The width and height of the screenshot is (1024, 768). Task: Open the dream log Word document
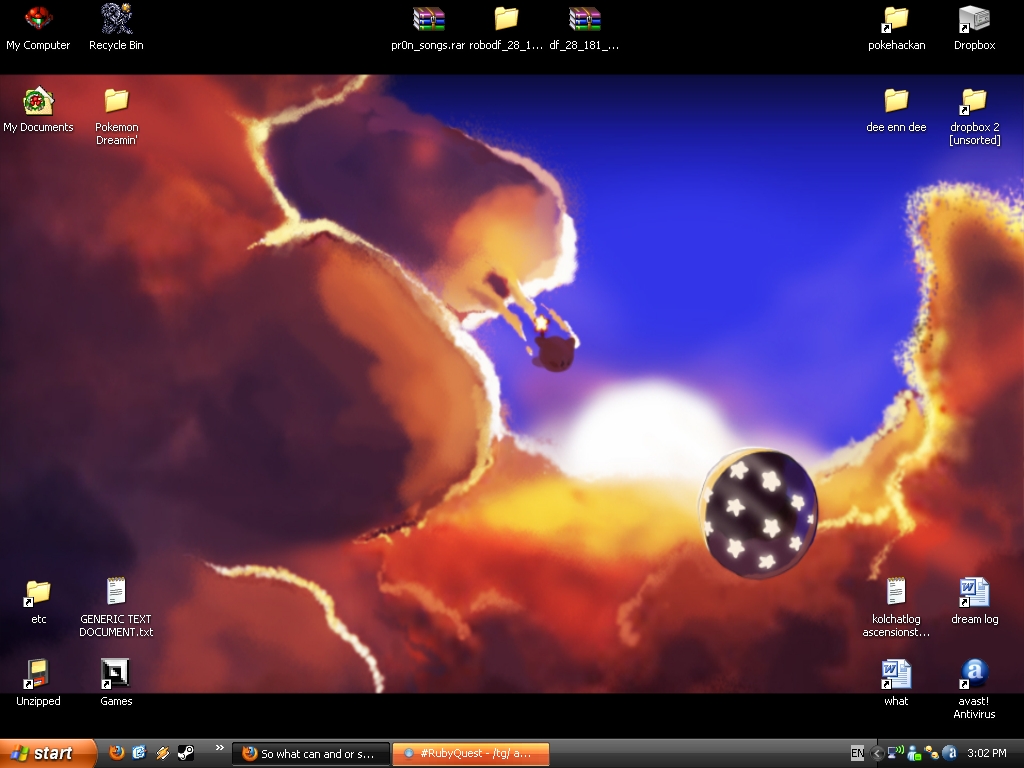click(974, 593)
